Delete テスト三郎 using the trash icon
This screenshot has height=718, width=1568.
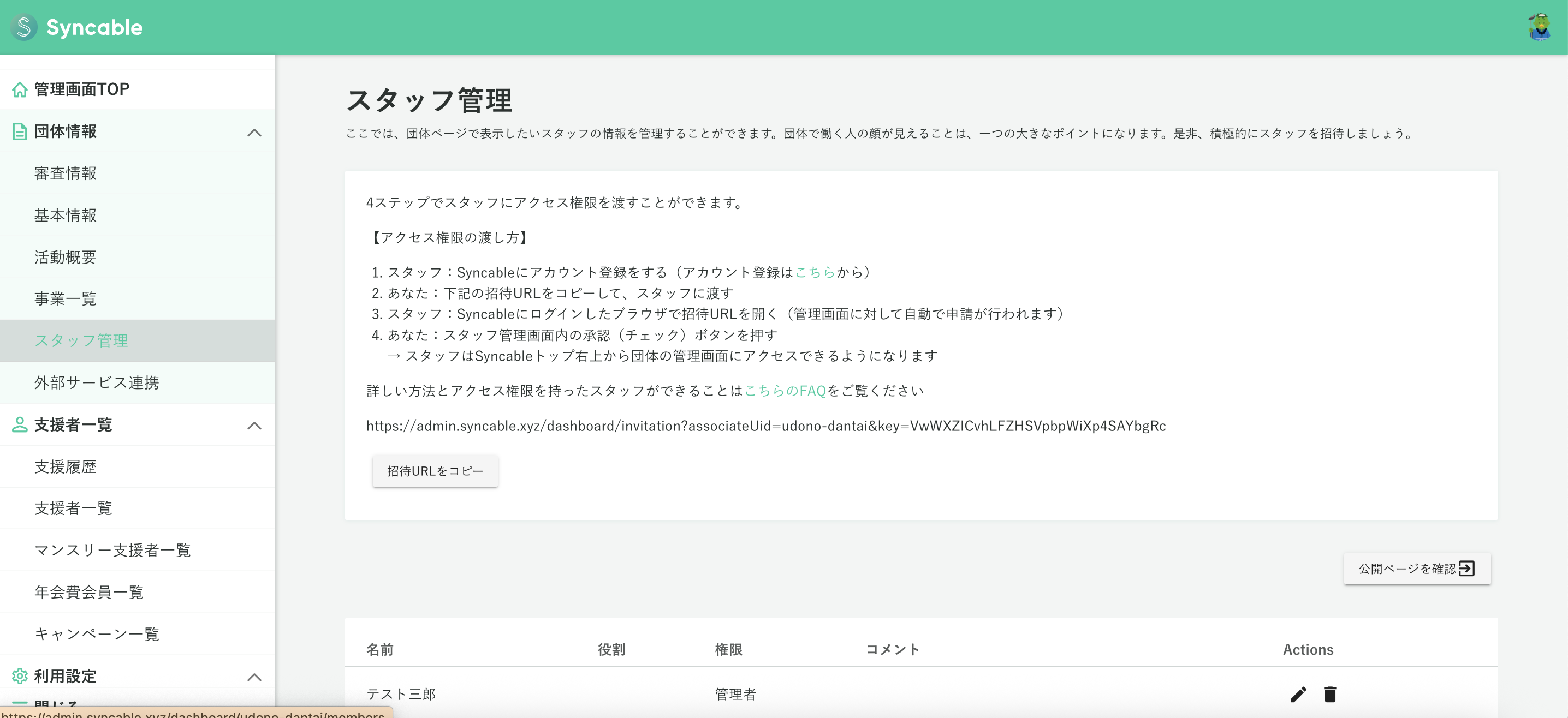click(x=1329, y=695)
